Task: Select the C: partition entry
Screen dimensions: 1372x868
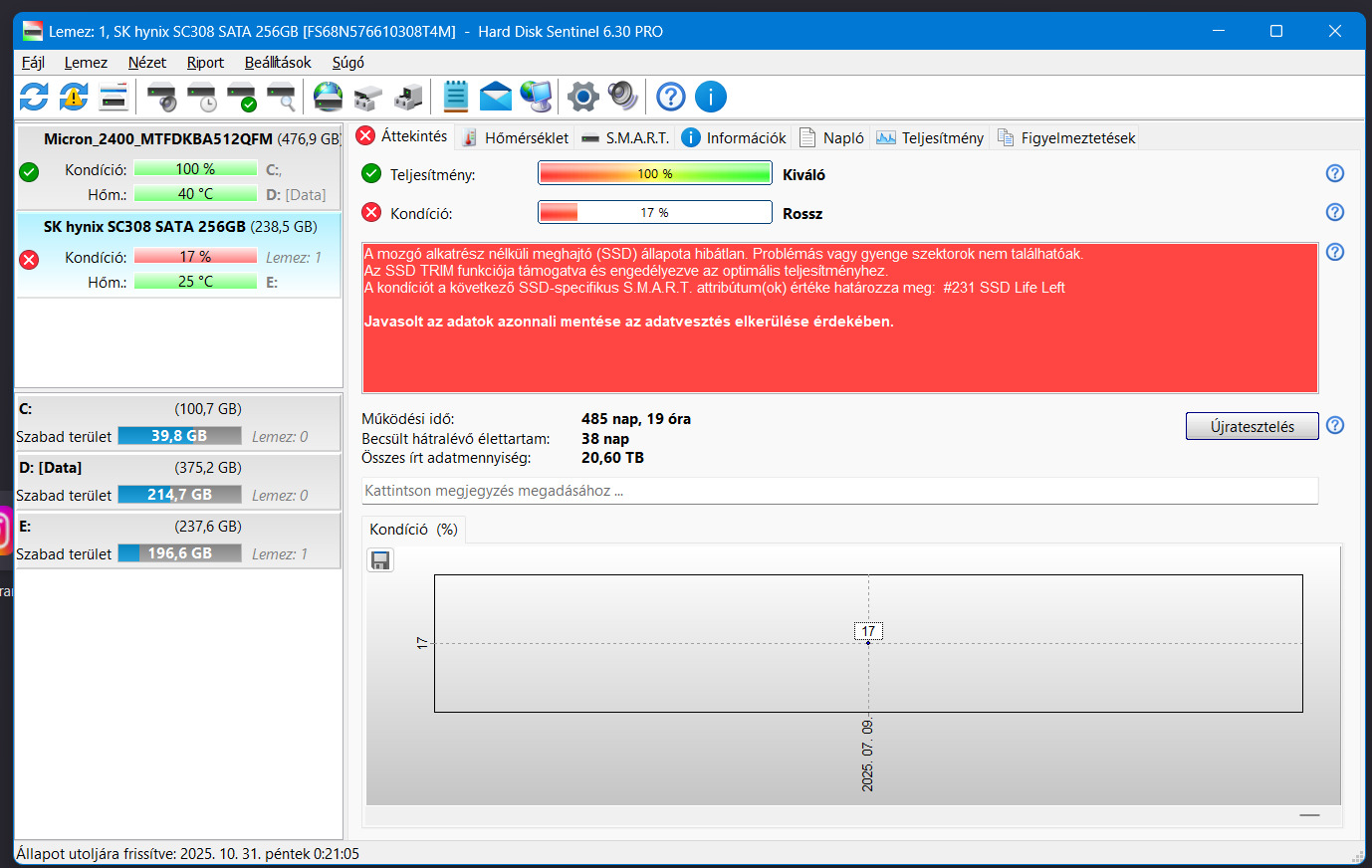Action: pyautogui.click(x=179, y=423)
